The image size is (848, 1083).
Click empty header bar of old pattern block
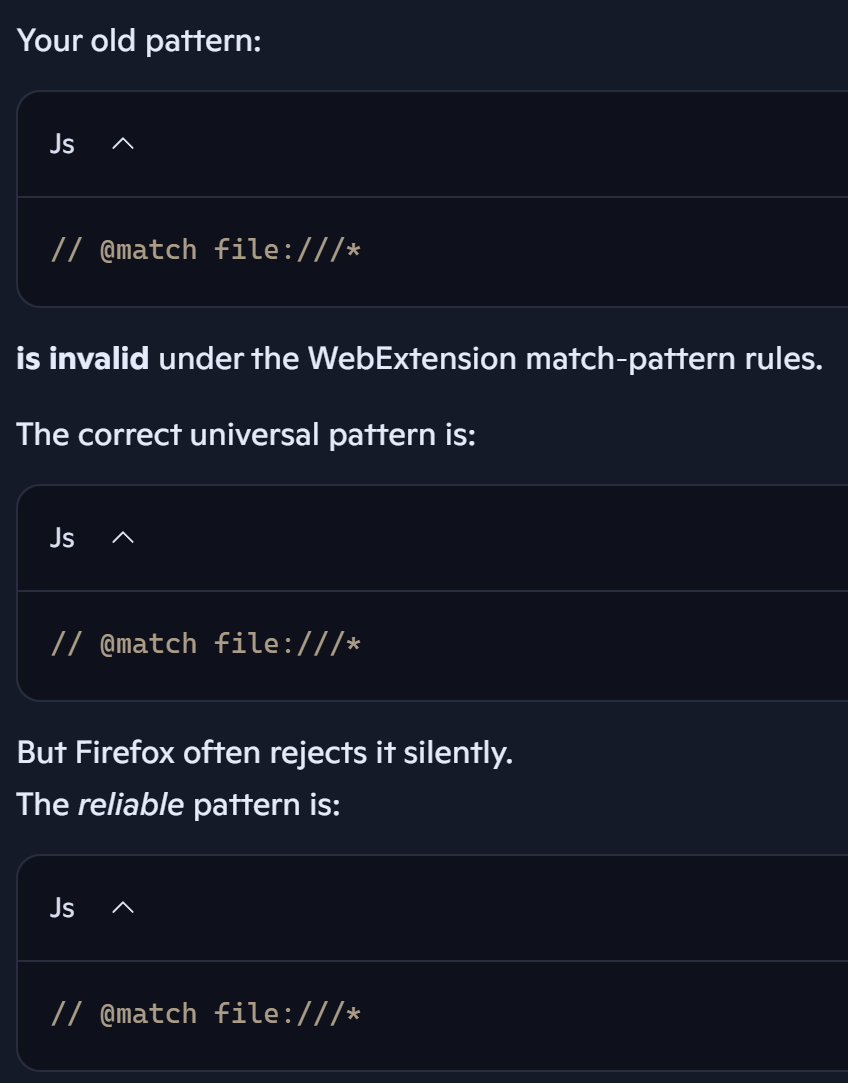483,144
